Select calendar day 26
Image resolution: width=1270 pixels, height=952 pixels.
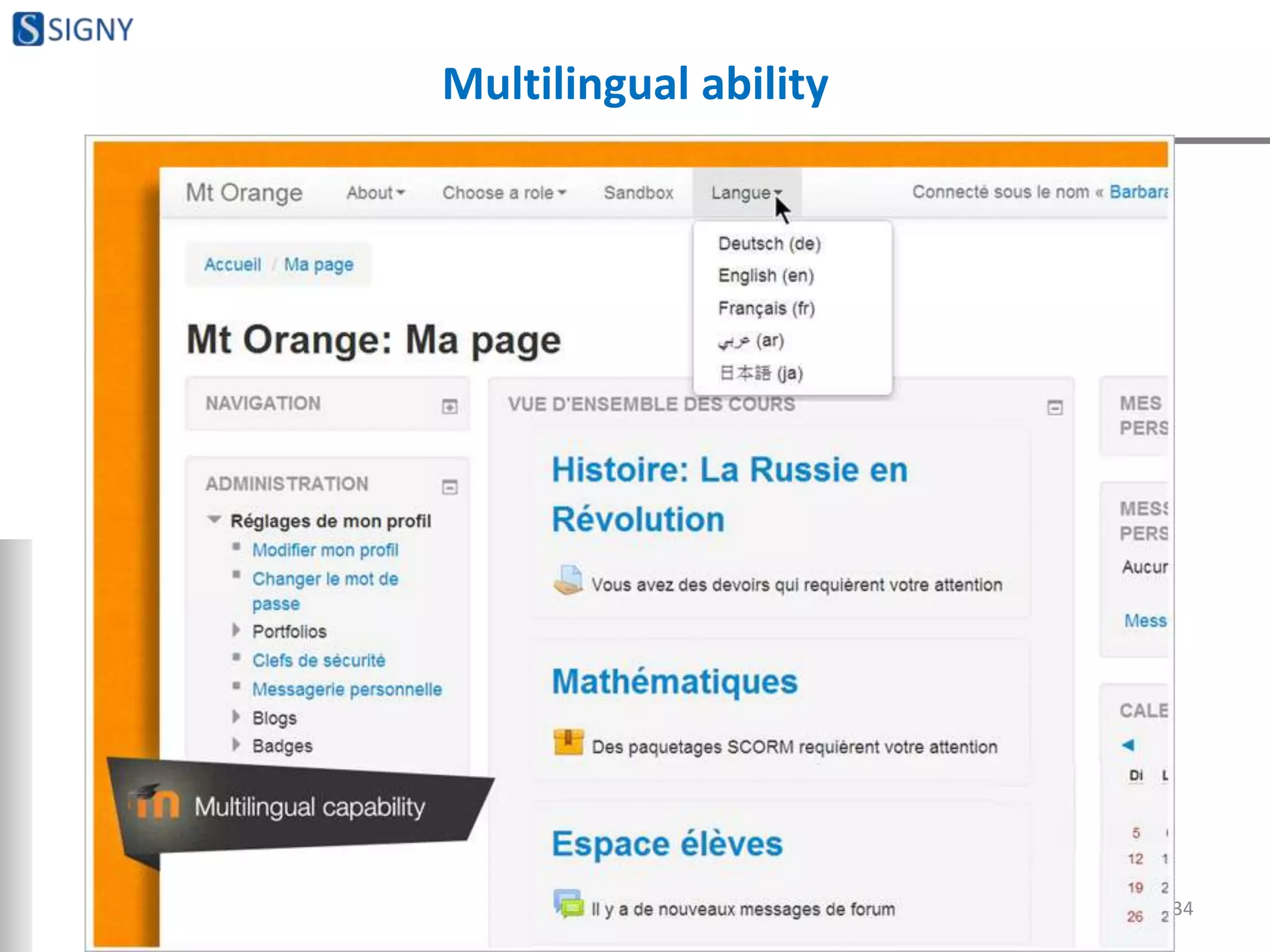pyautogui.click(x=1135, y=916)
